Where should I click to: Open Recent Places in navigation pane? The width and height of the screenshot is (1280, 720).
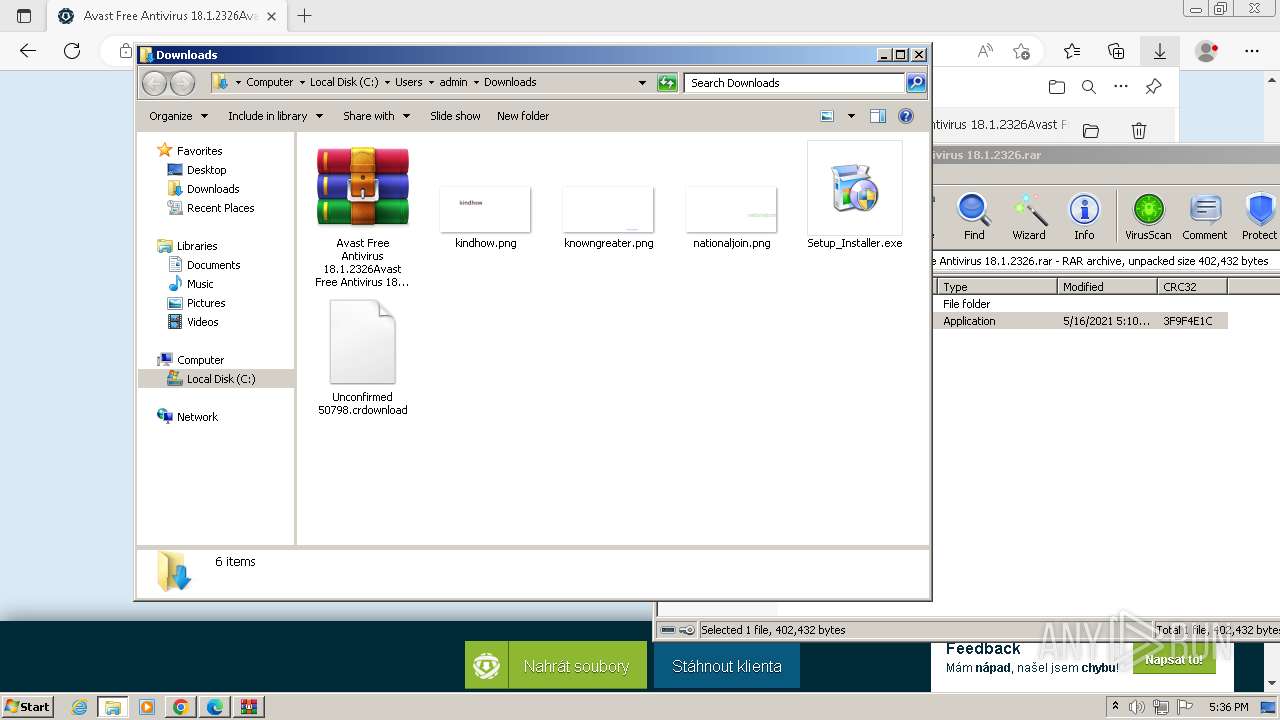point(220,208)
